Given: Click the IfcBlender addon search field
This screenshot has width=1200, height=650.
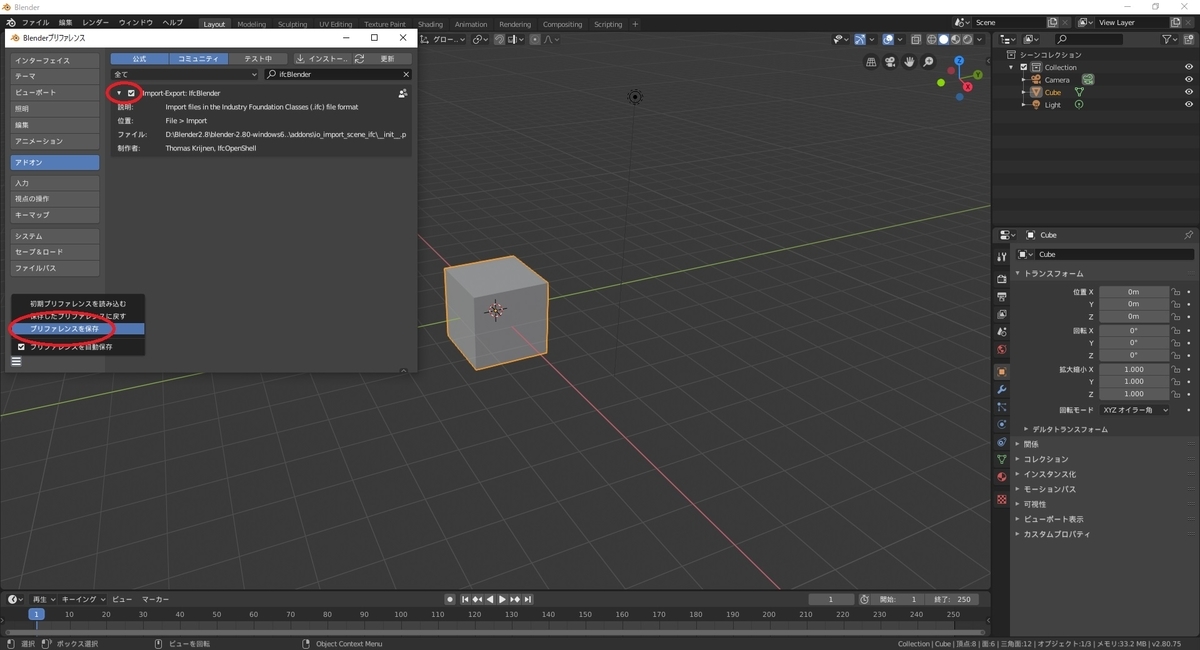Looking at the screenshot, I should (338, 75).
